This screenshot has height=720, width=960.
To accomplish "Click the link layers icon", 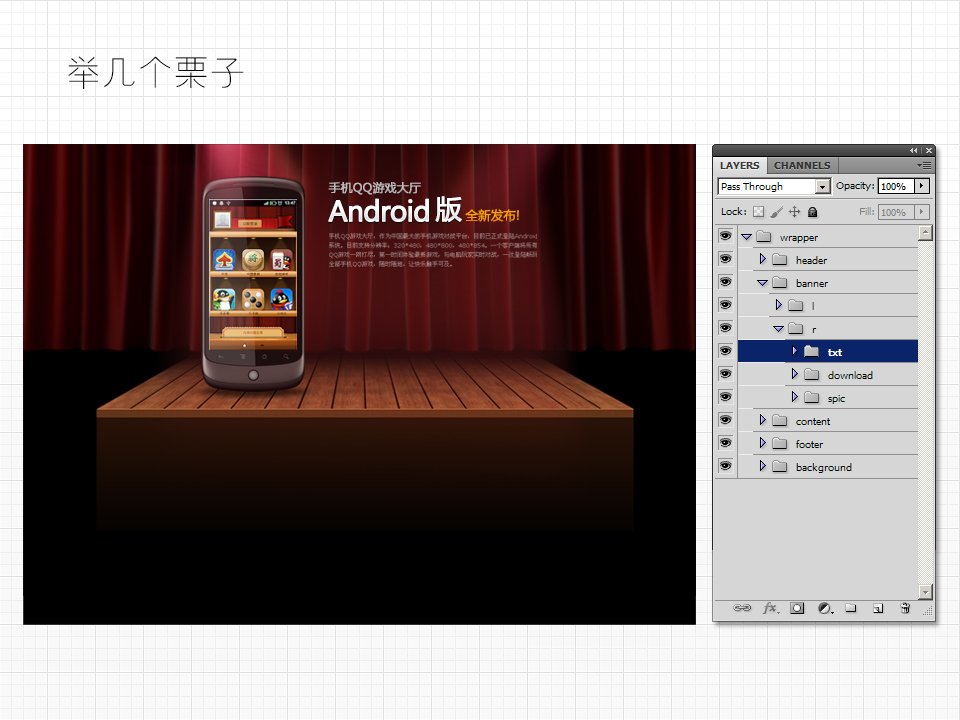I will [x=742, y=608].
